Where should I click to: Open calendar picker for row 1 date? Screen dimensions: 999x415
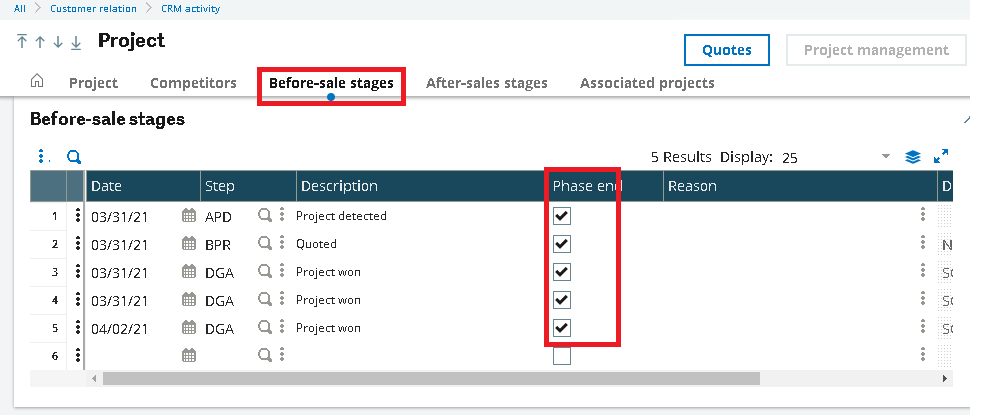[188, 216]
